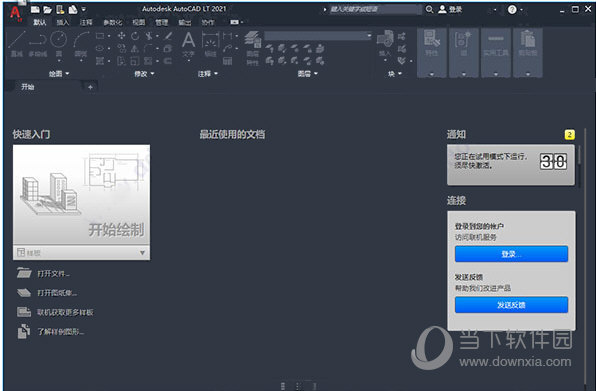The height and width of the screenshot is (391, 596).
Task: Click the Move modify tool
Action: 122,36
